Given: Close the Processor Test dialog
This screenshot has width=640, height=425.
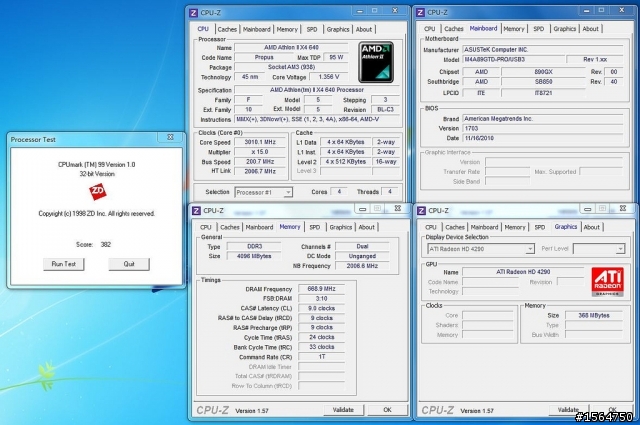Looking at the screenshot, I should (171, 137).
